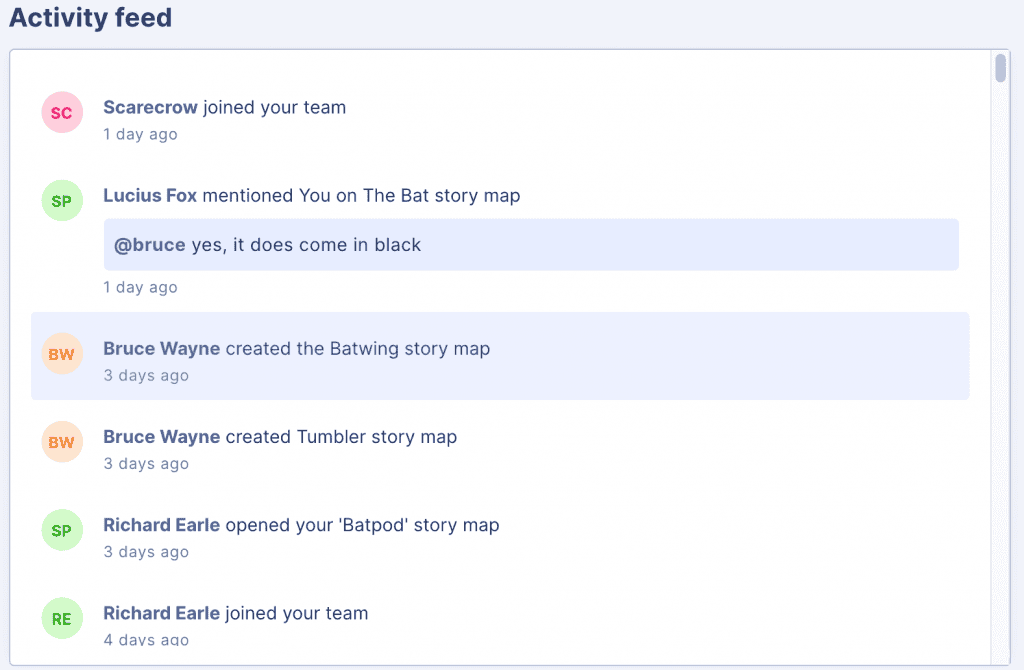Image resolution: width=1024 pixels, height=670 pixels.
Task: Click the SP avatar on the Batpod entry
Action: click(62, 530)
